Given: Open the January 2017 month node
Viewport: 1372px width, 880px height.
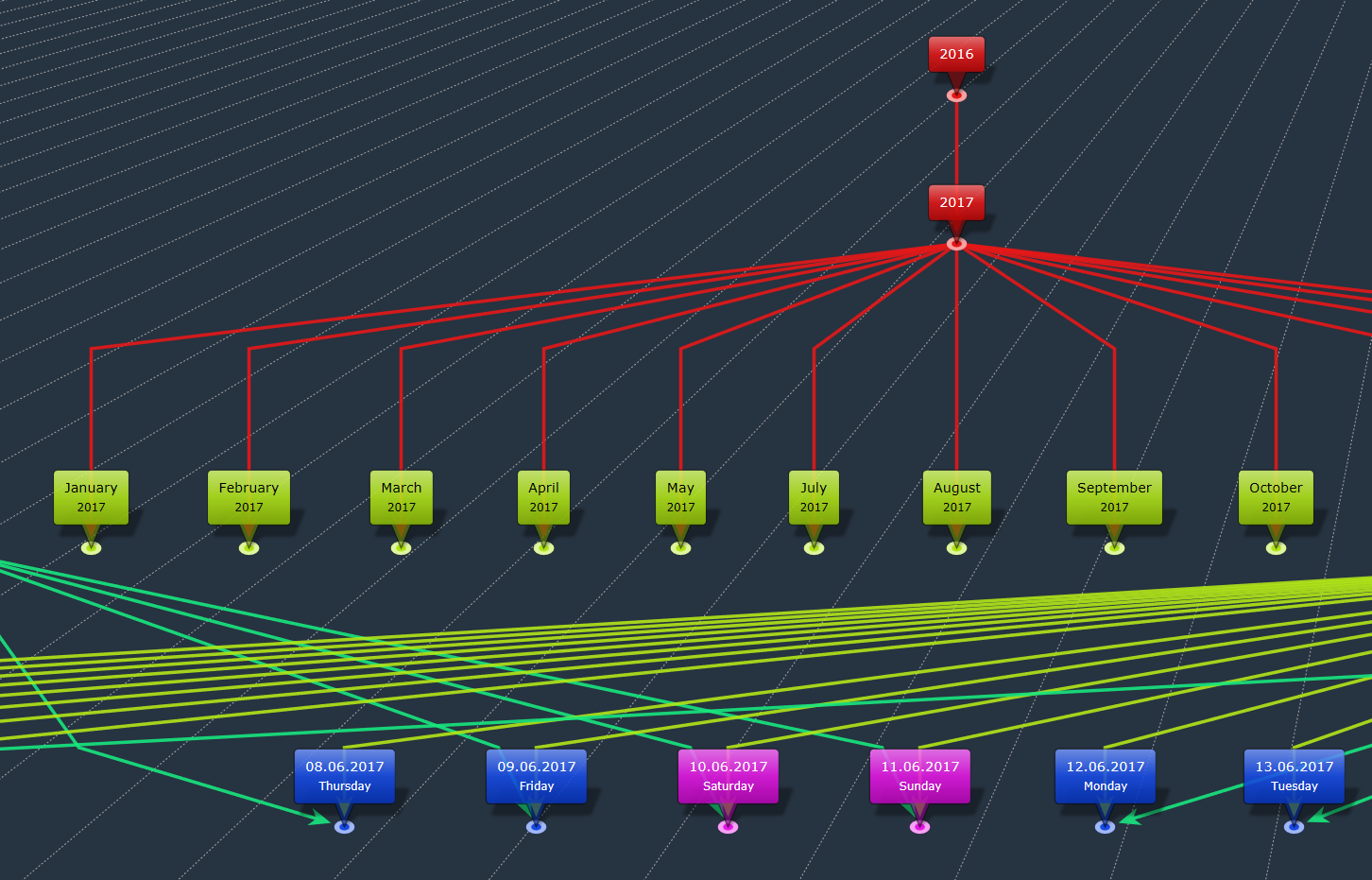Looking at the screenshot, I should [x=91, y=497].
